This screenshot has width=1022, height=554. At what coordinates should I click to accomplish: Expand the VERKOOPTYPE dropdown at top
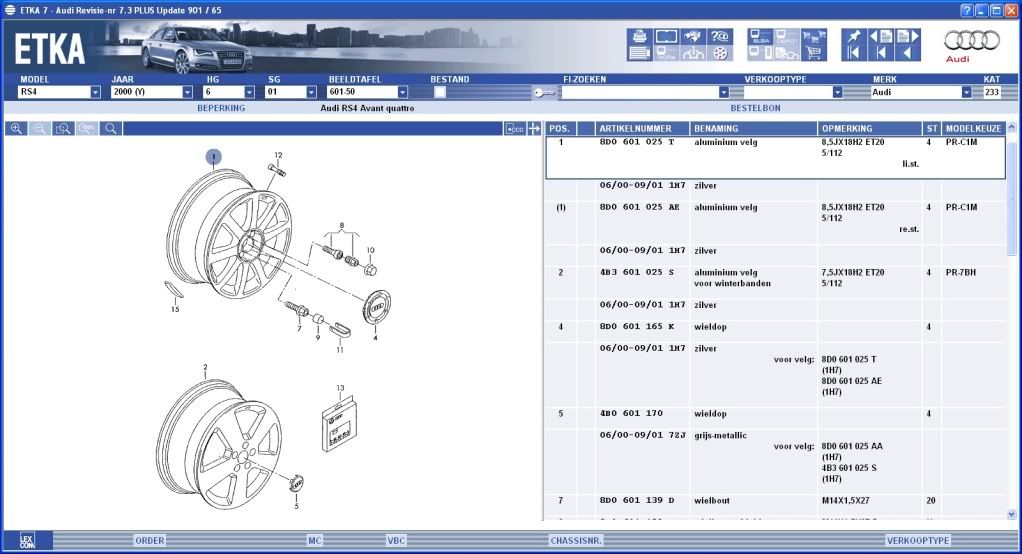tap(837, 92)
